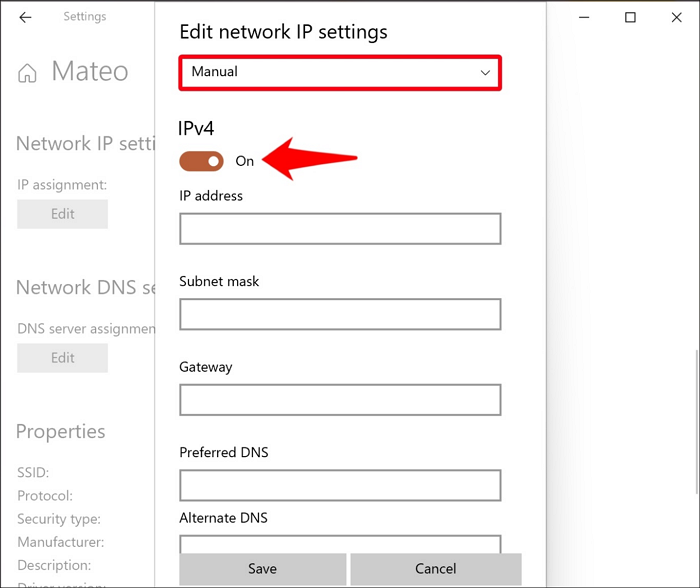Click Edit under DNS server assignment

click(x=62, y=358)
